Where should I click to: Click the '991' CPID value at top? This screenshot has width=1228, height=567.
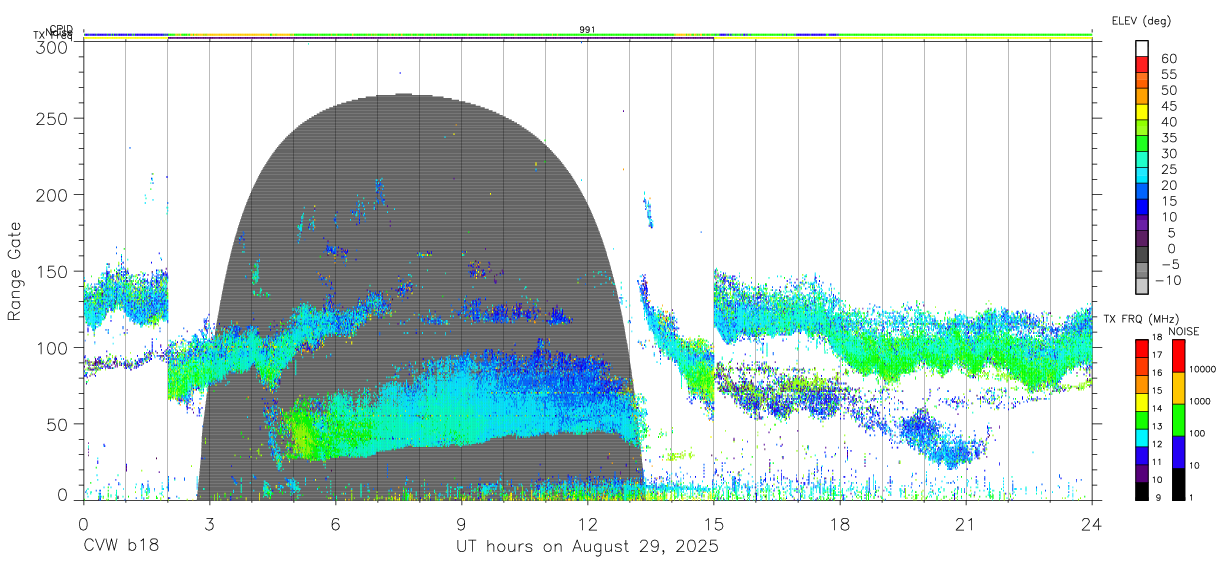click(588, 30)
